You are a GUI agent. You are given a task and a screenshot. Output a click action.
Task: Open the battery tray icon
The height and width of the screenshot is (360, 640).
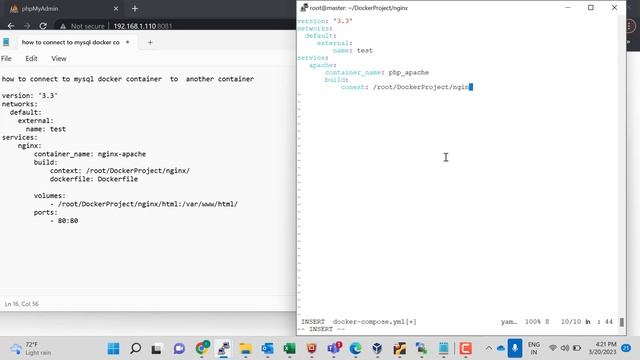click(577, 348)
